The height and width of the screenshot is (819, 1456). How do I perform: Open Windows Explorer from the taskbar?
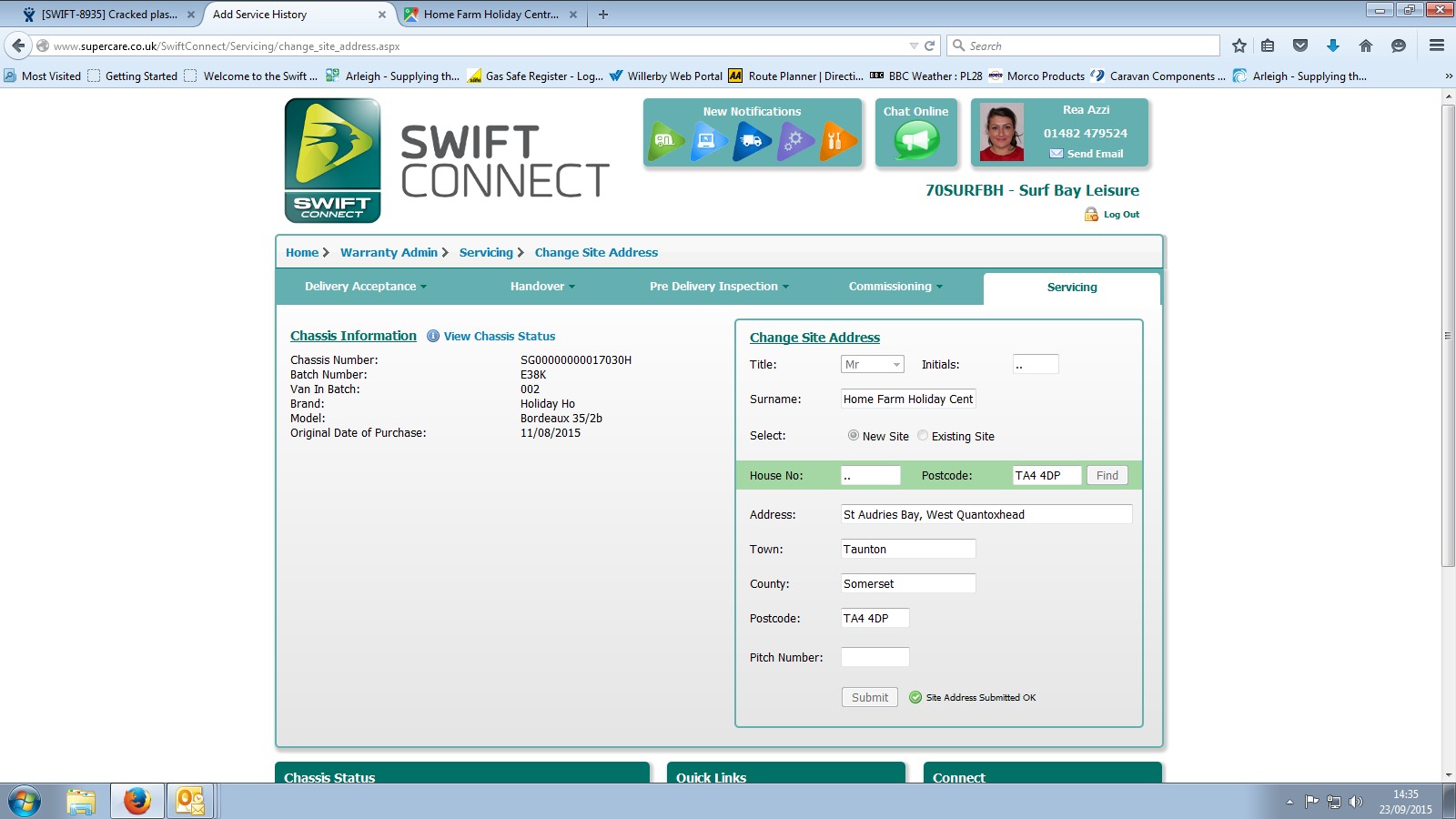(x=81, y=802)
